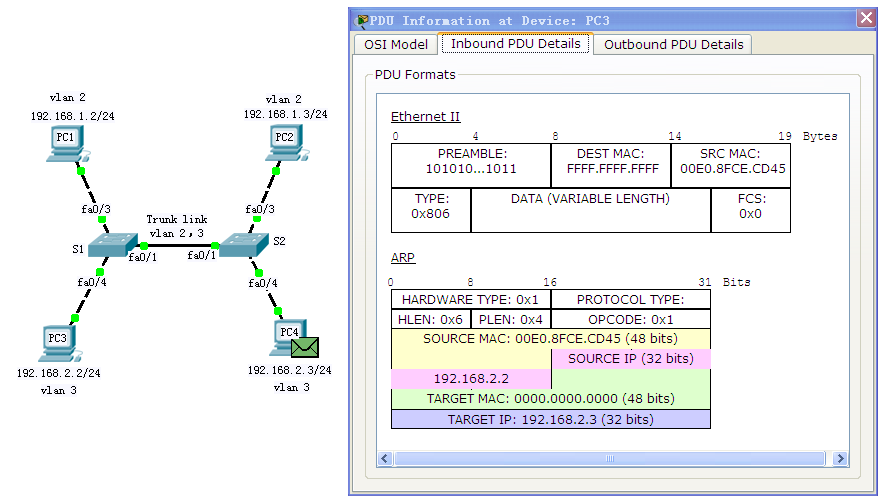This screenshot has height=502, width=883.
Task: Click the horizontal scrollbar left arrow
Action: click(385, 459)
